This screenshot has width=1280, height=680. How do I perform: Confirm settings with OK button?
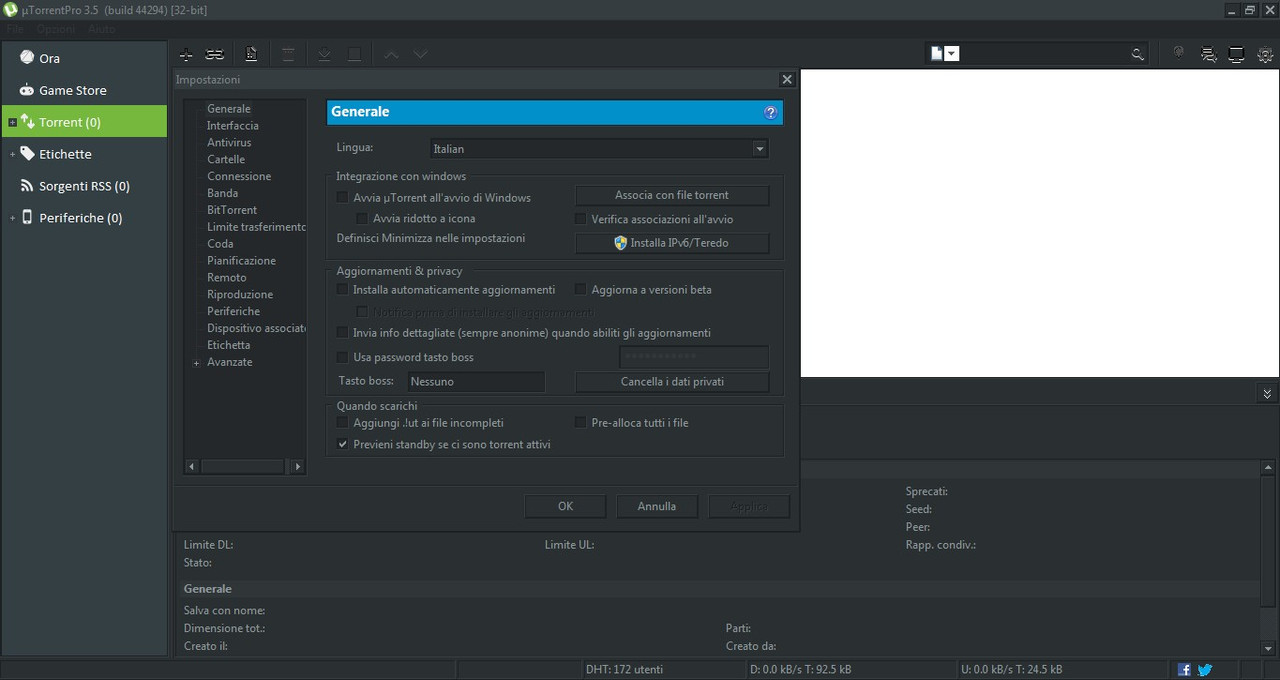pyautogui.click(x=565, y=506)
